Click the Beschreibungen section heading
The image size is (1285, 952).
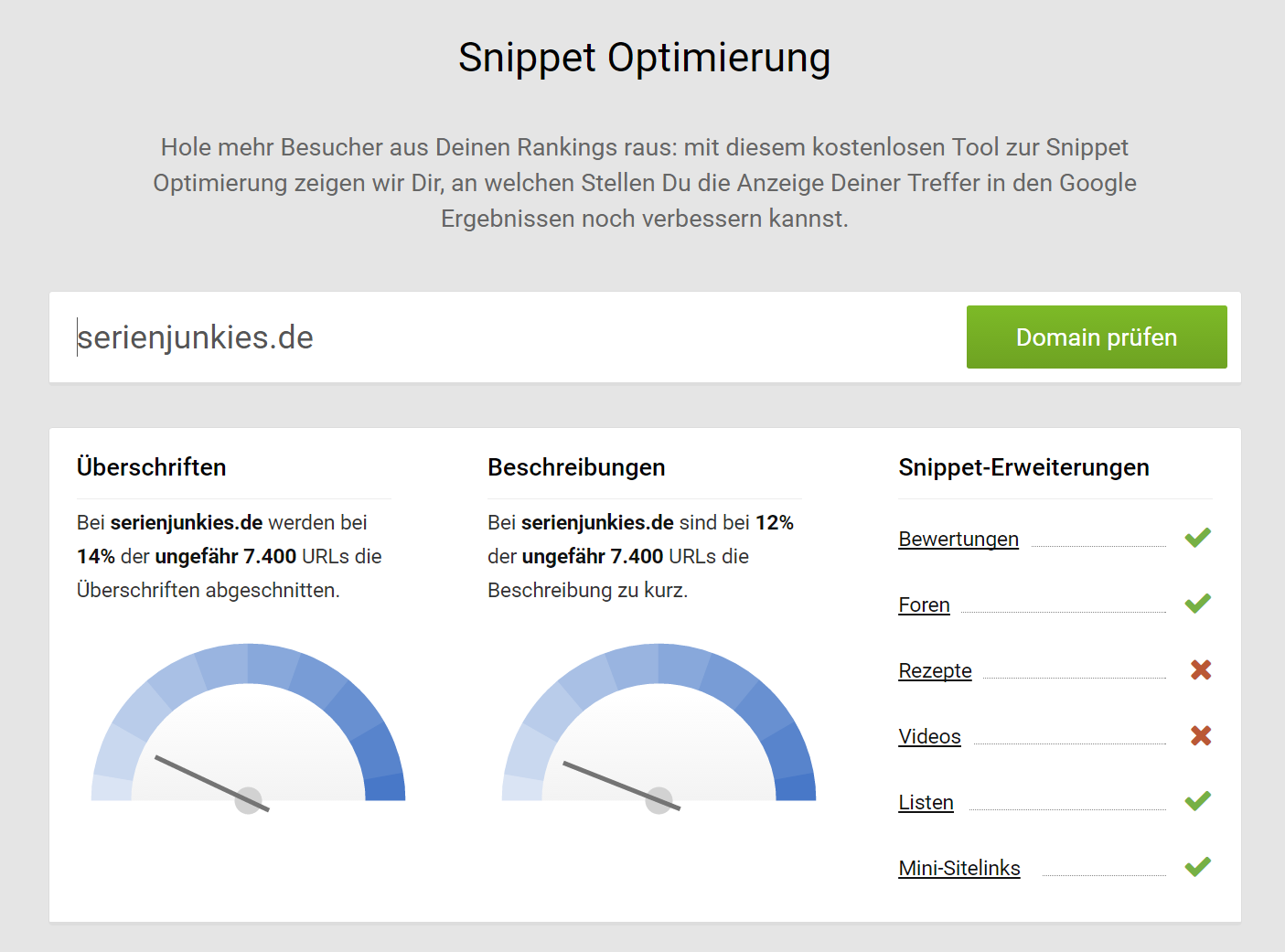point(576,467)
